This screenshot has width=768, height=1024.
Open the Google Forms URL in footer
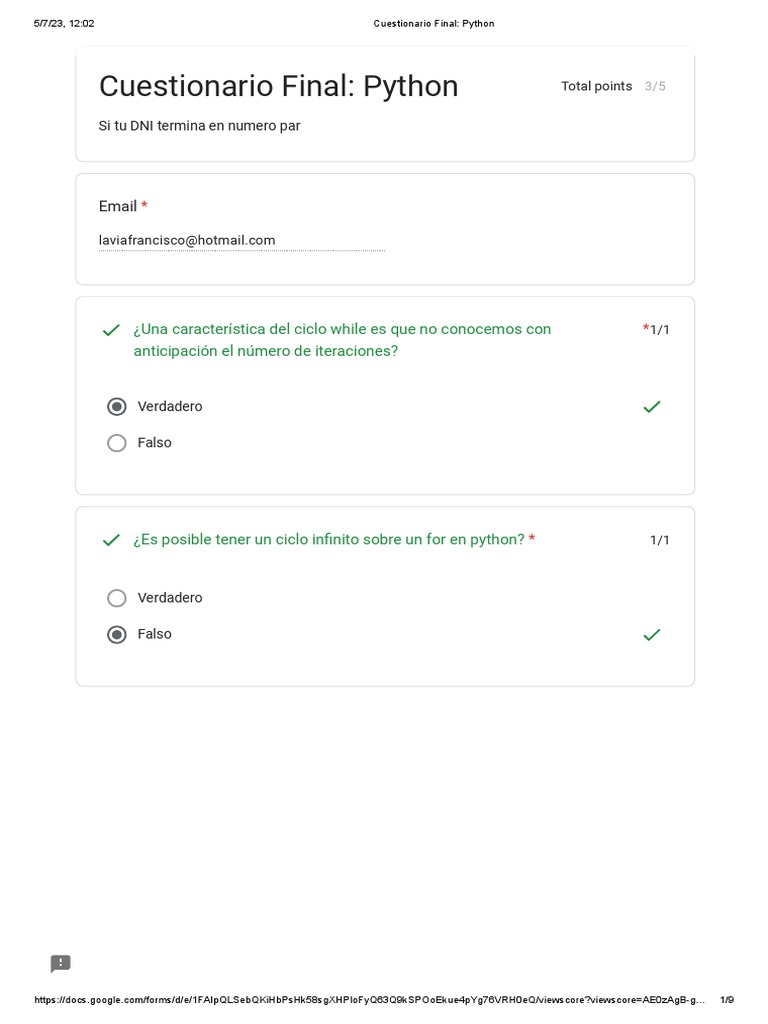coord(370,1000)
